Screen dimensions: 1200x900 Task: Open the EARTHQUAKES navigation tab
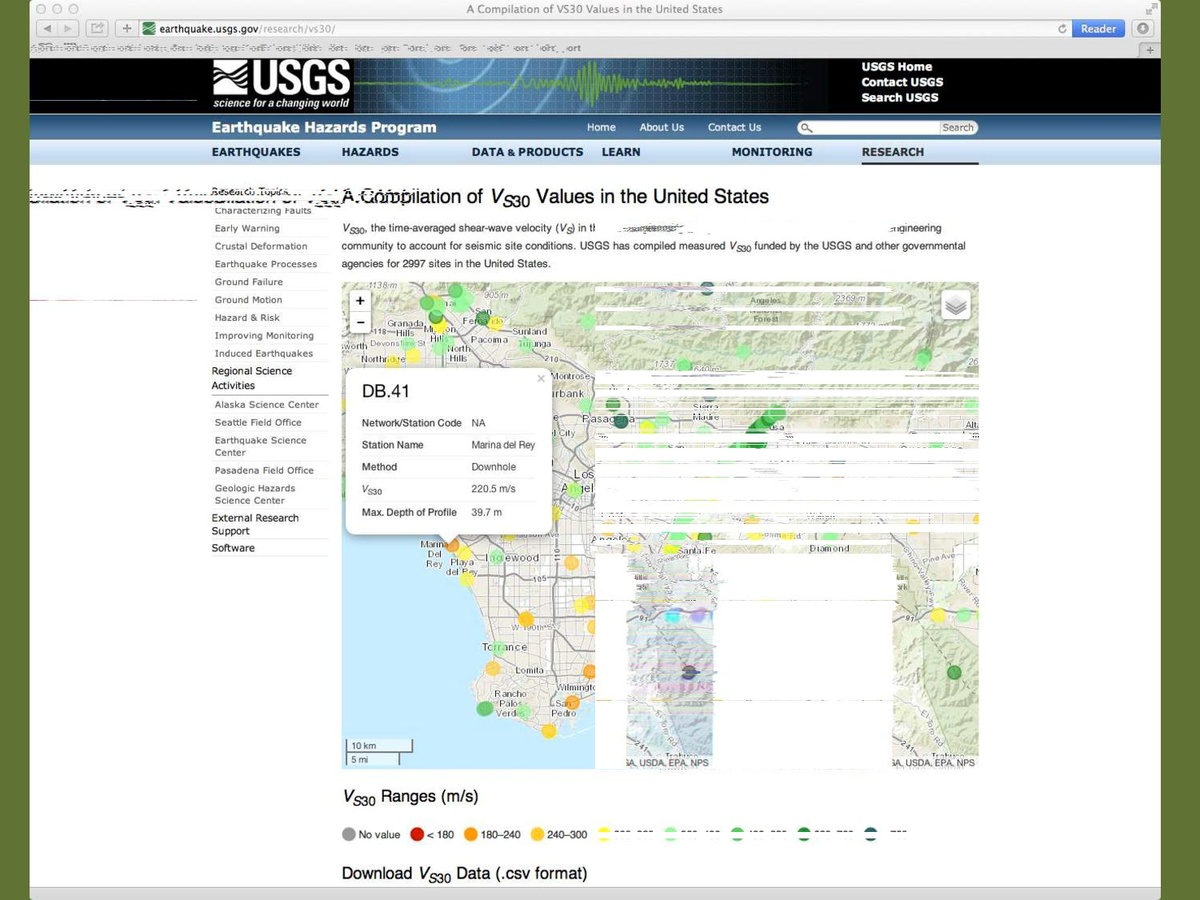255,152
